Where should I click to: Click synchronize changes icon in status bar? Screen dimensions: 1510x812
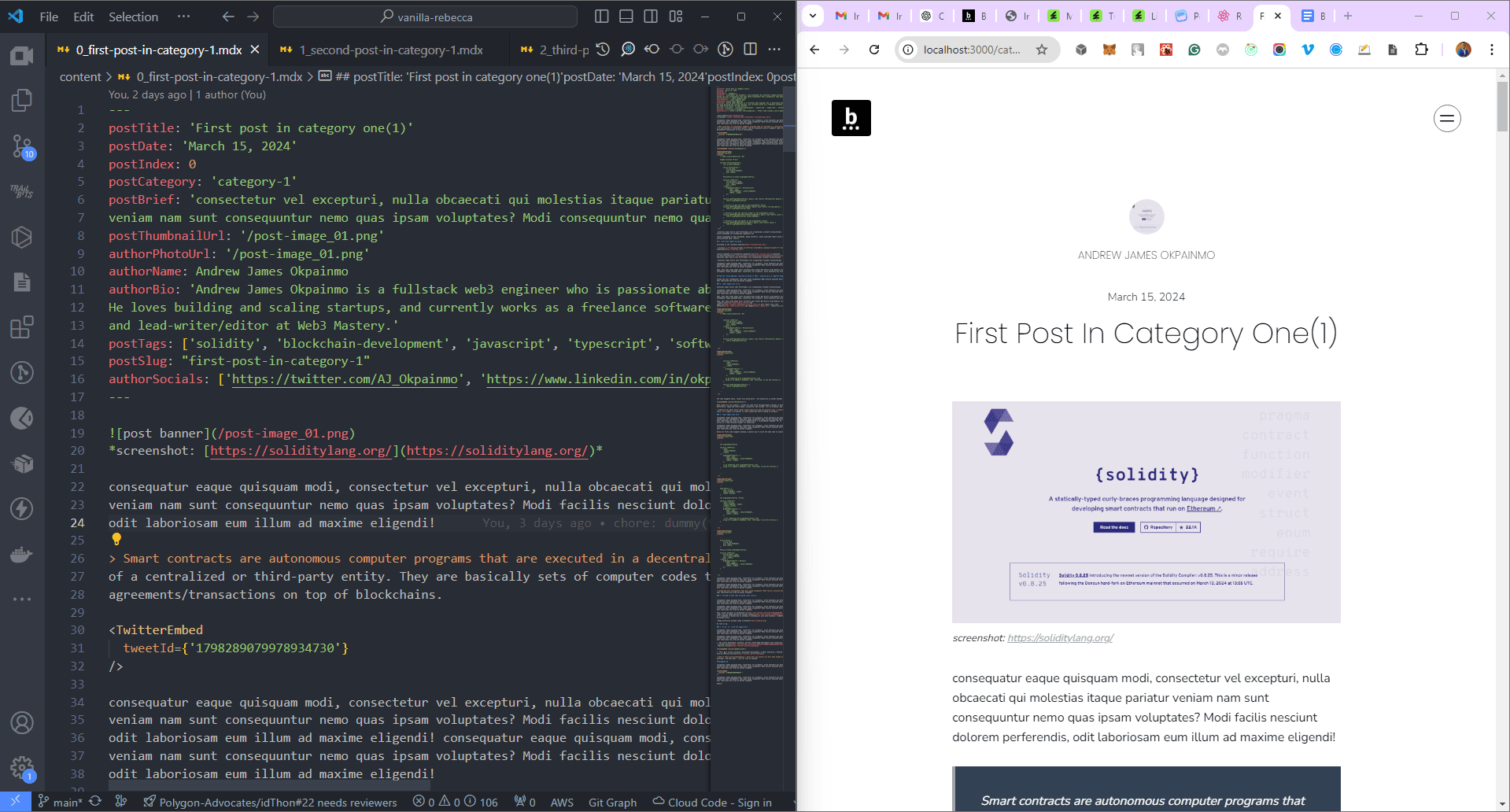pos(95,802)
